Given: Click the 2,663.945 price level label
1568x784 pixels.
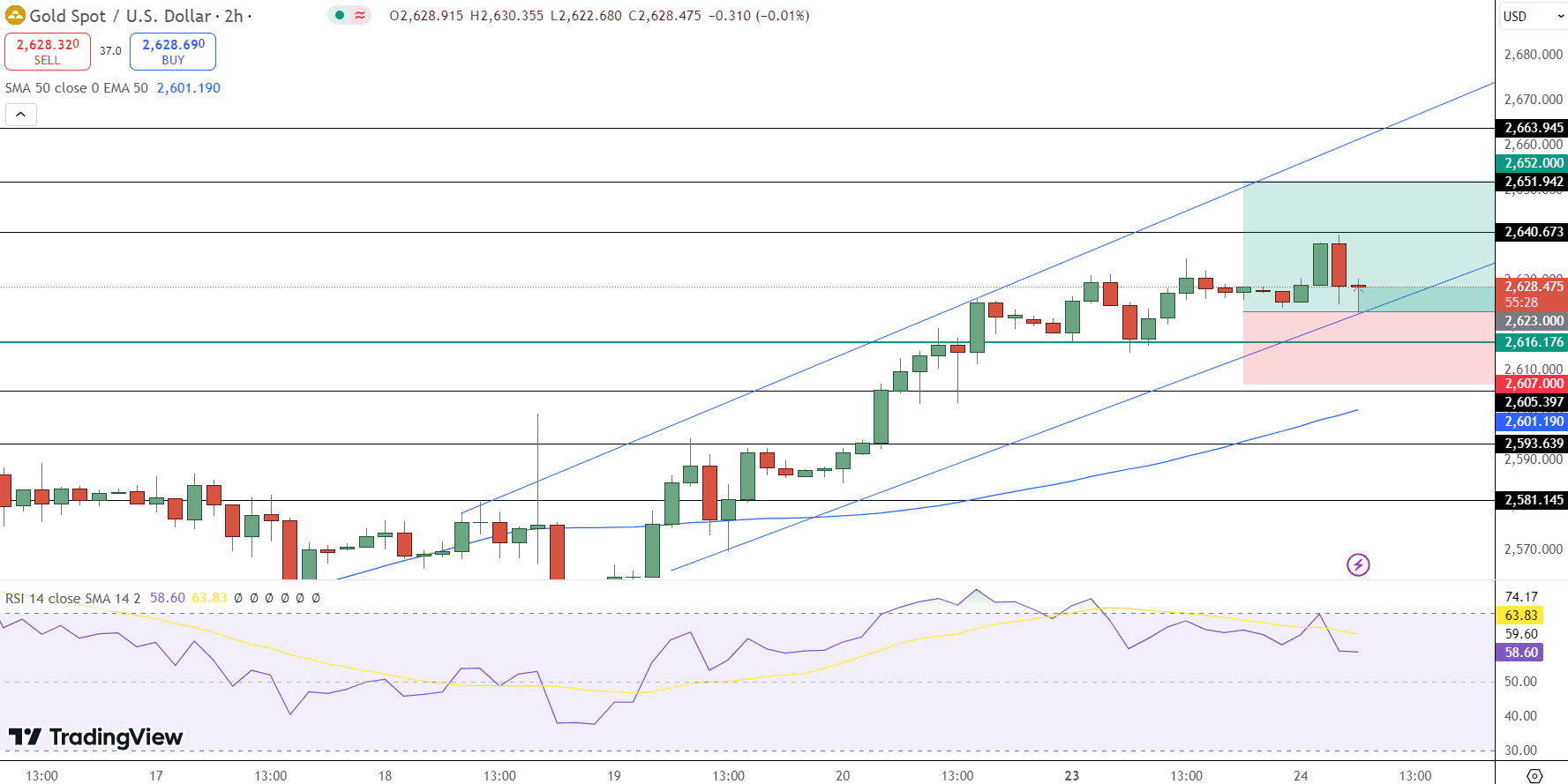Looking at the screenshot, I should [x=1532, y=128].
